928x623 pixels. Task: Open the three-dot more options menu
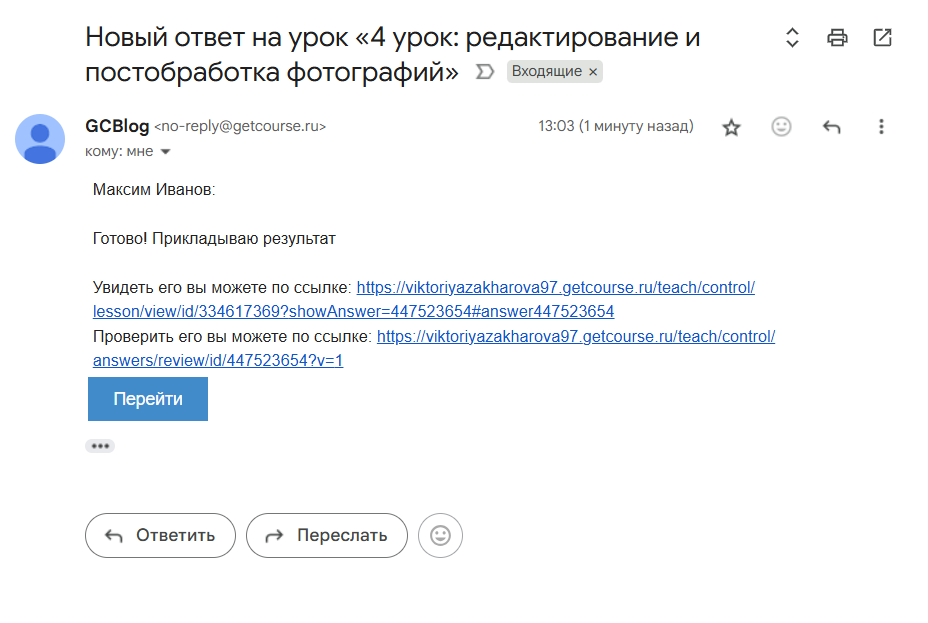point(881,126)
